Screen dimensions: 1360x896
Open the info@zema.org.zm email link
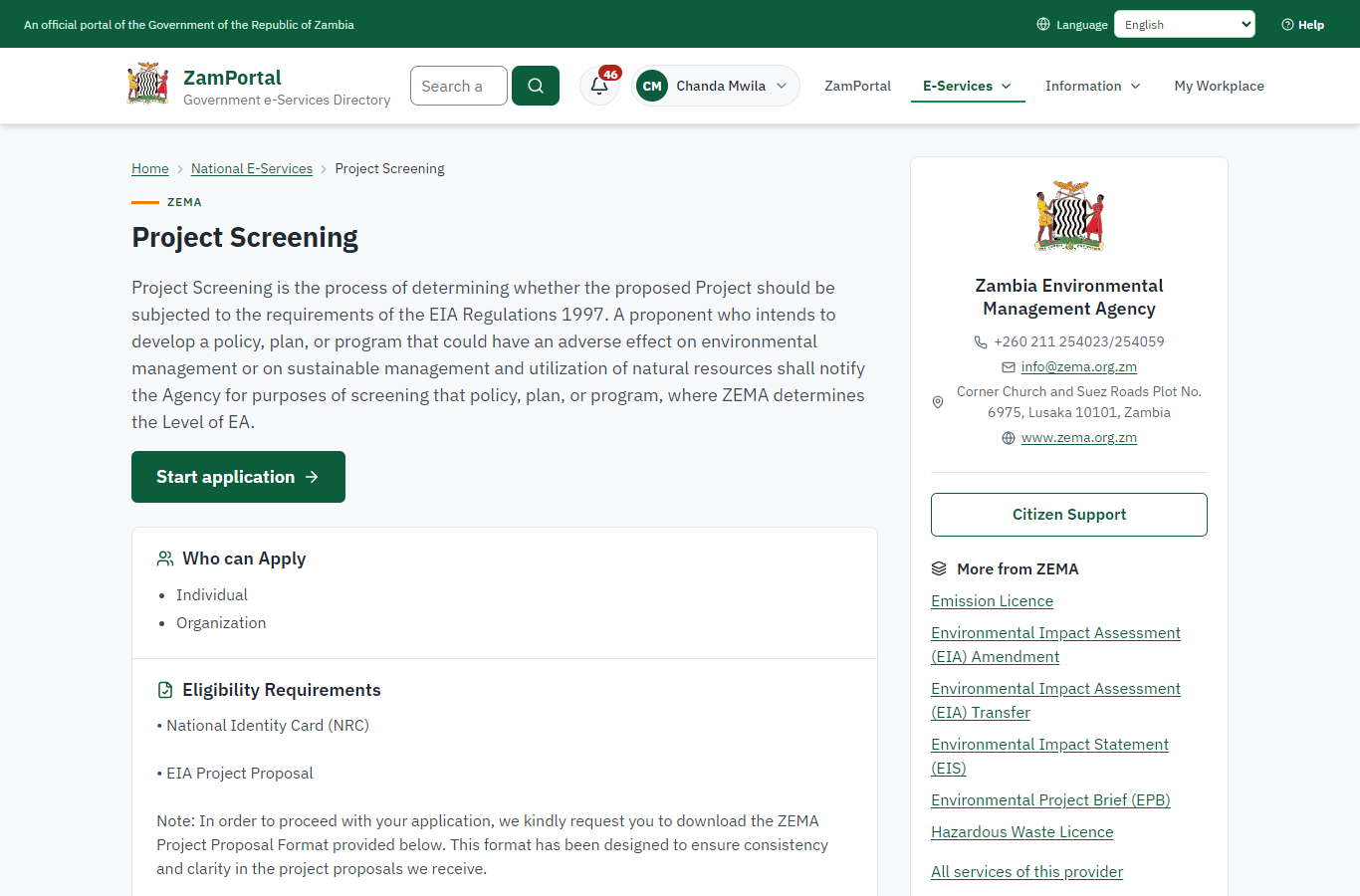click(x=1079, y=367)
